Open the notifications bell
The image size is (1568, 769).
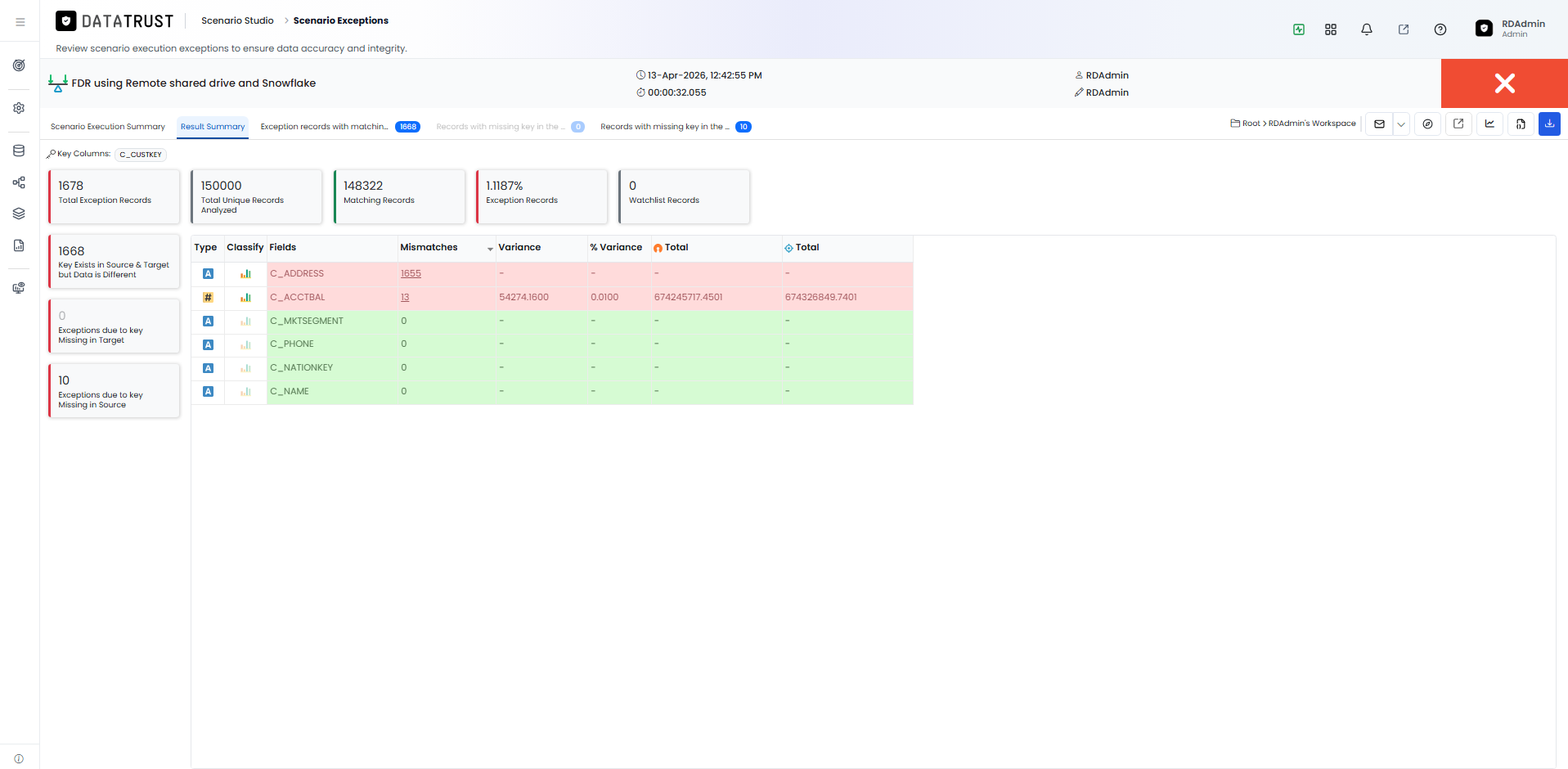1367,29
